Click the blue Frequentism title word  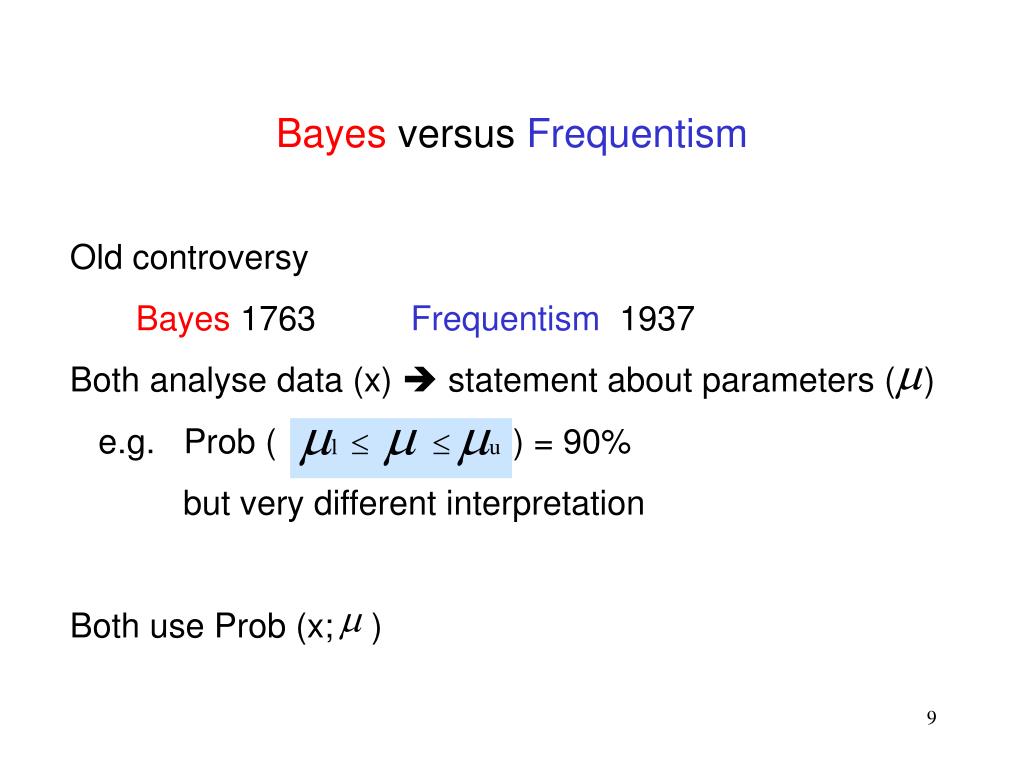[637, 135]
